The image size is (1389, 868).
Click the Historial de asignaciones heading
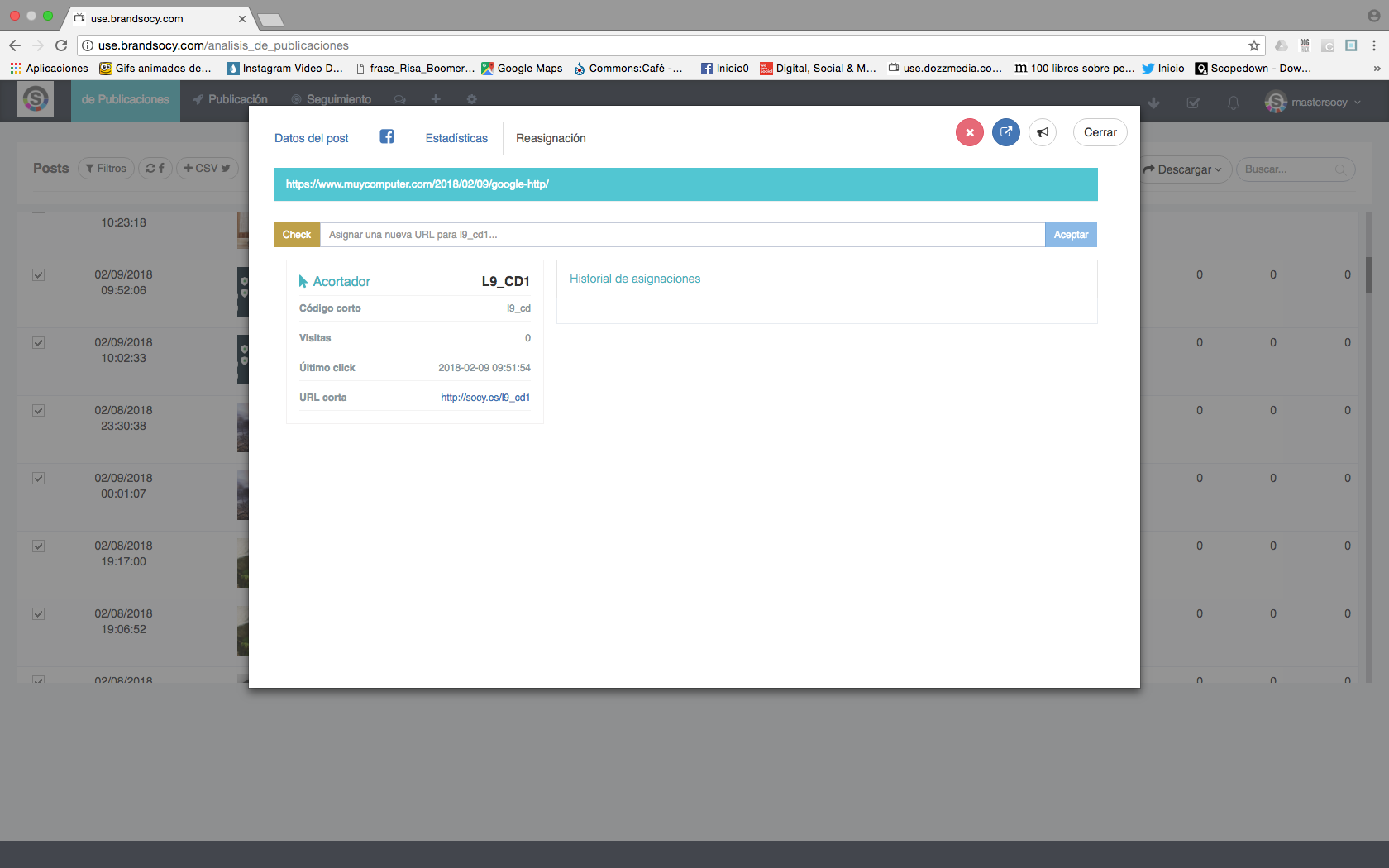point(635,279)
